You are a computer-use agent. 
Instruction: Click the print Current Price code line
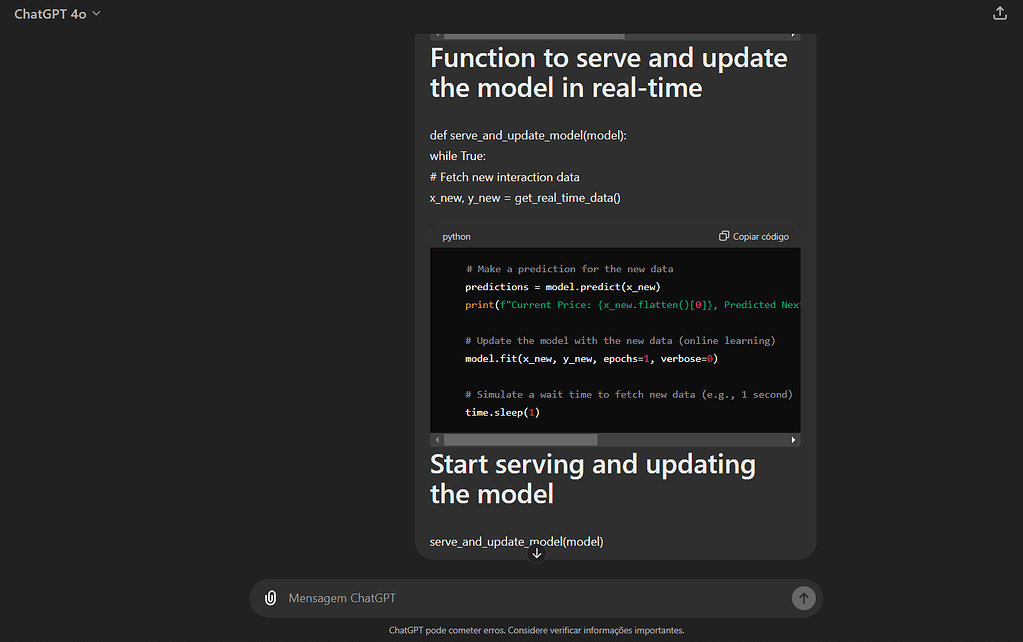[x=632, y=305]
